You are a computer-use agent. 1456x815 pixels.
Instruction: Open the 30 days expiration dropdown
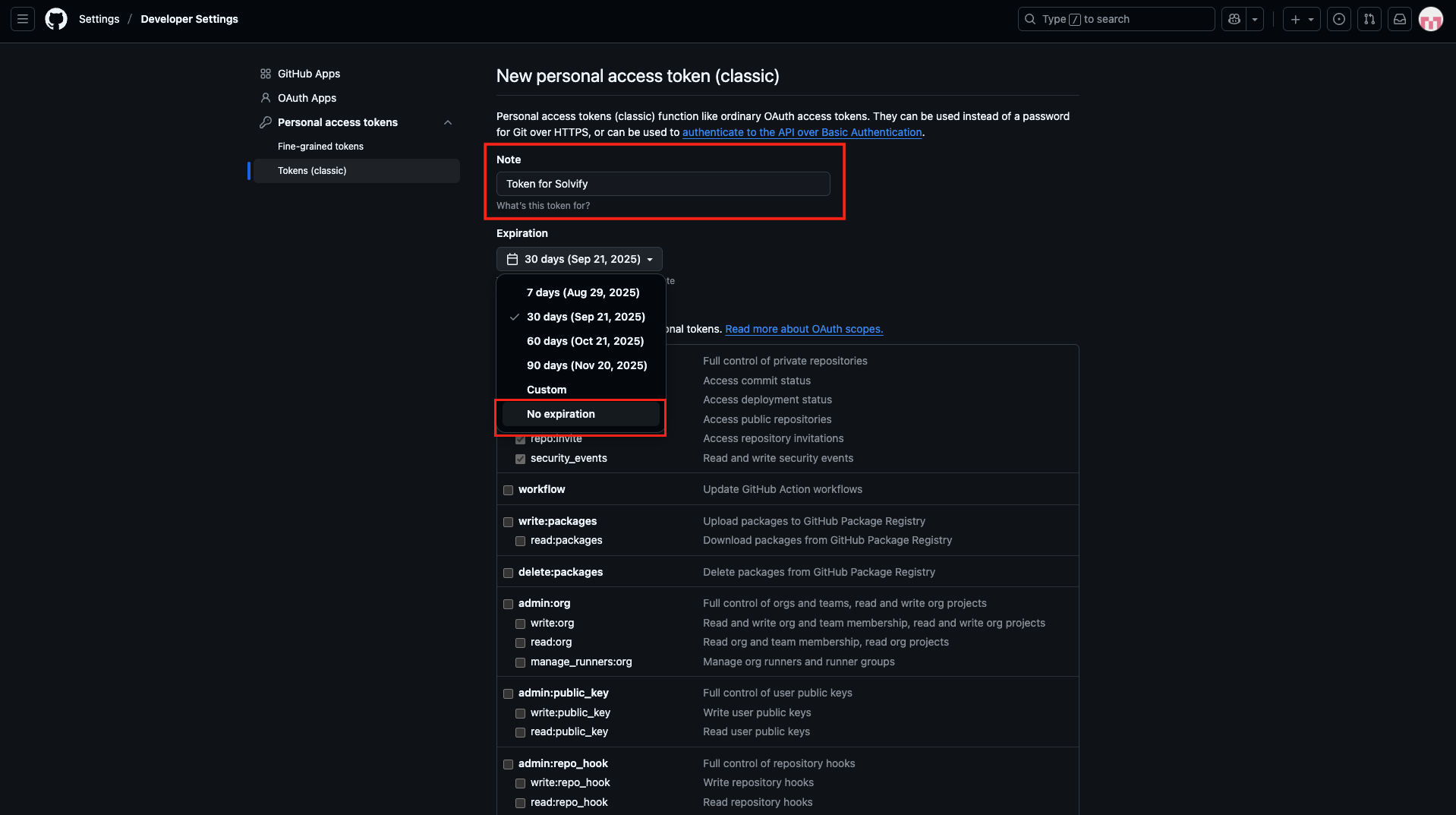coord(579,259)
